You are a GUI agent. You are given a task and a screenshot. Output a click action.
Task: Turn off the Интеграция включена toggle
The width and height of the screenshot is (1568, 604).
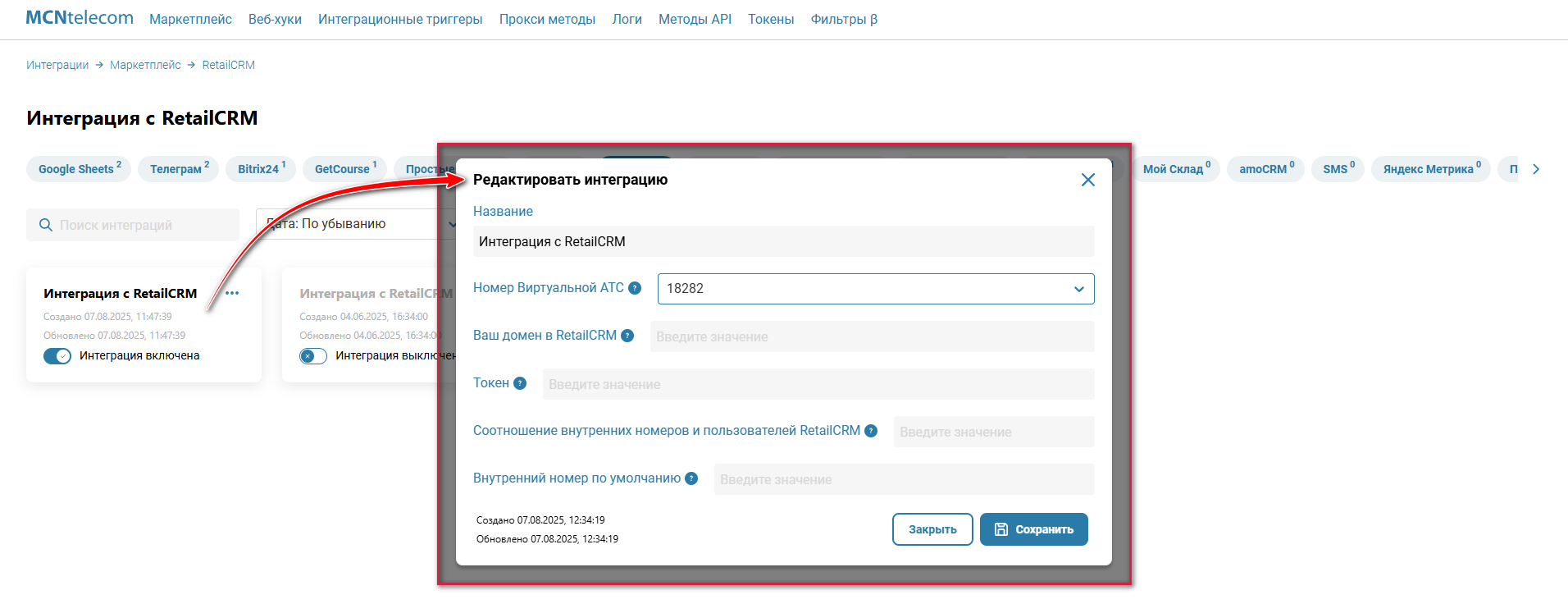coord(57,356)
